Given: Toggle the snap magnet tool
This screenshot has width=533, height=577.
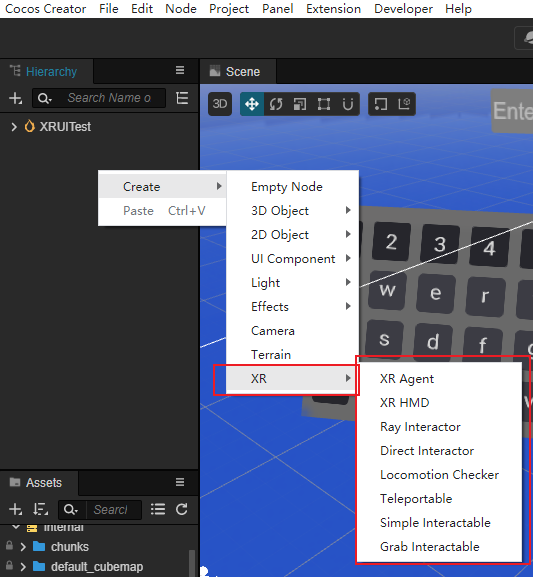Looking at the screenshot, I should click(348, 104).
